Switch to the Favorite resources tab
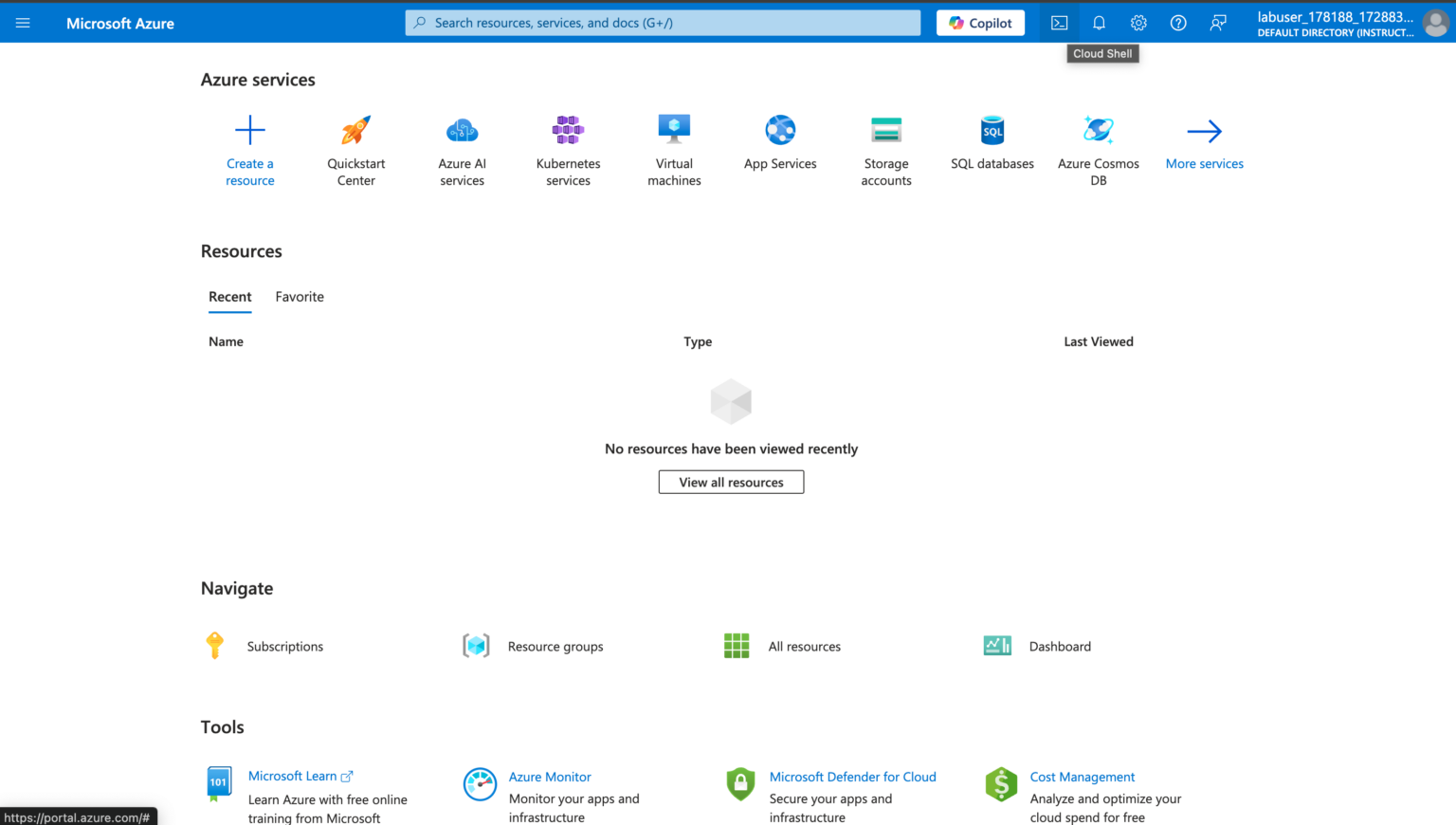 (300, 296)
